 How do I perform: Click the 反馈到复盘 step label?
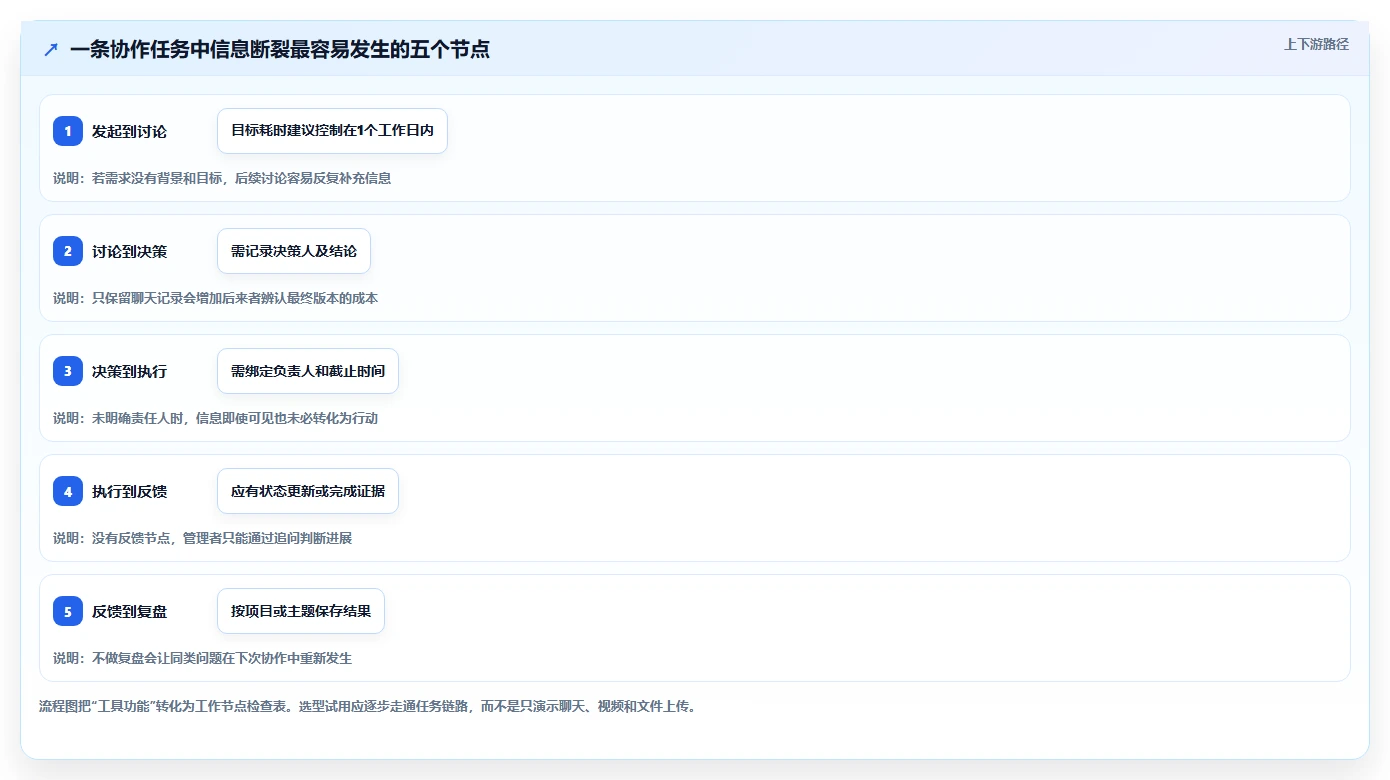coord(129,611)
